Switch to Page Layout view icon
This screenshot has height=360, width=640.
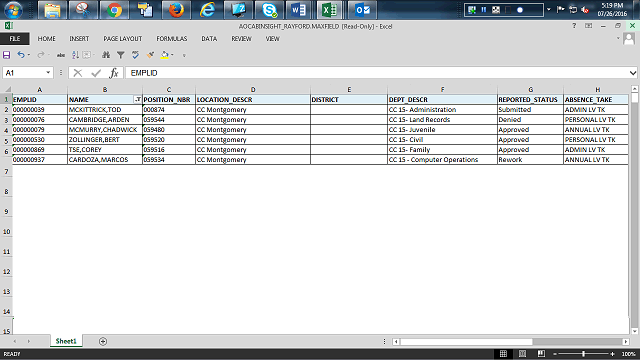[522, 354]
